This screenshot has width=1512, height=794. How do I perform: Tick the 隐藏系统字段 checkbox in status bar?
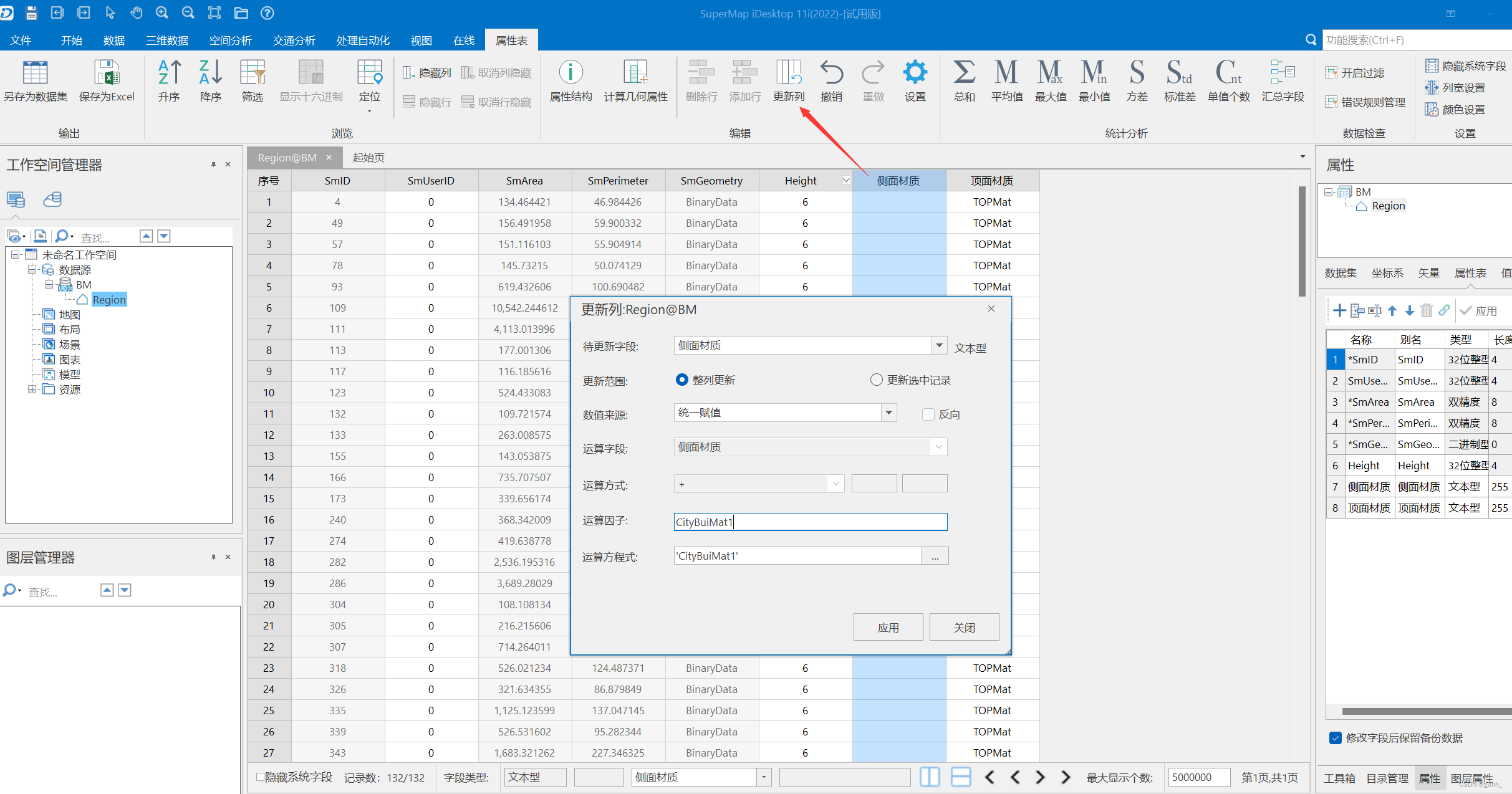point(260,777)
